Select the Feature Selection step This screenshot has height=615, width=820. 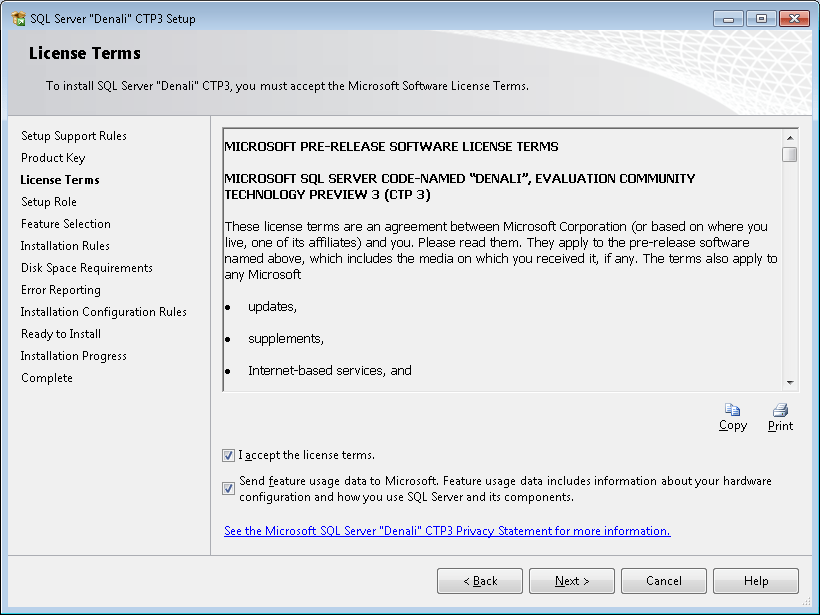click(x=65, y=224)
